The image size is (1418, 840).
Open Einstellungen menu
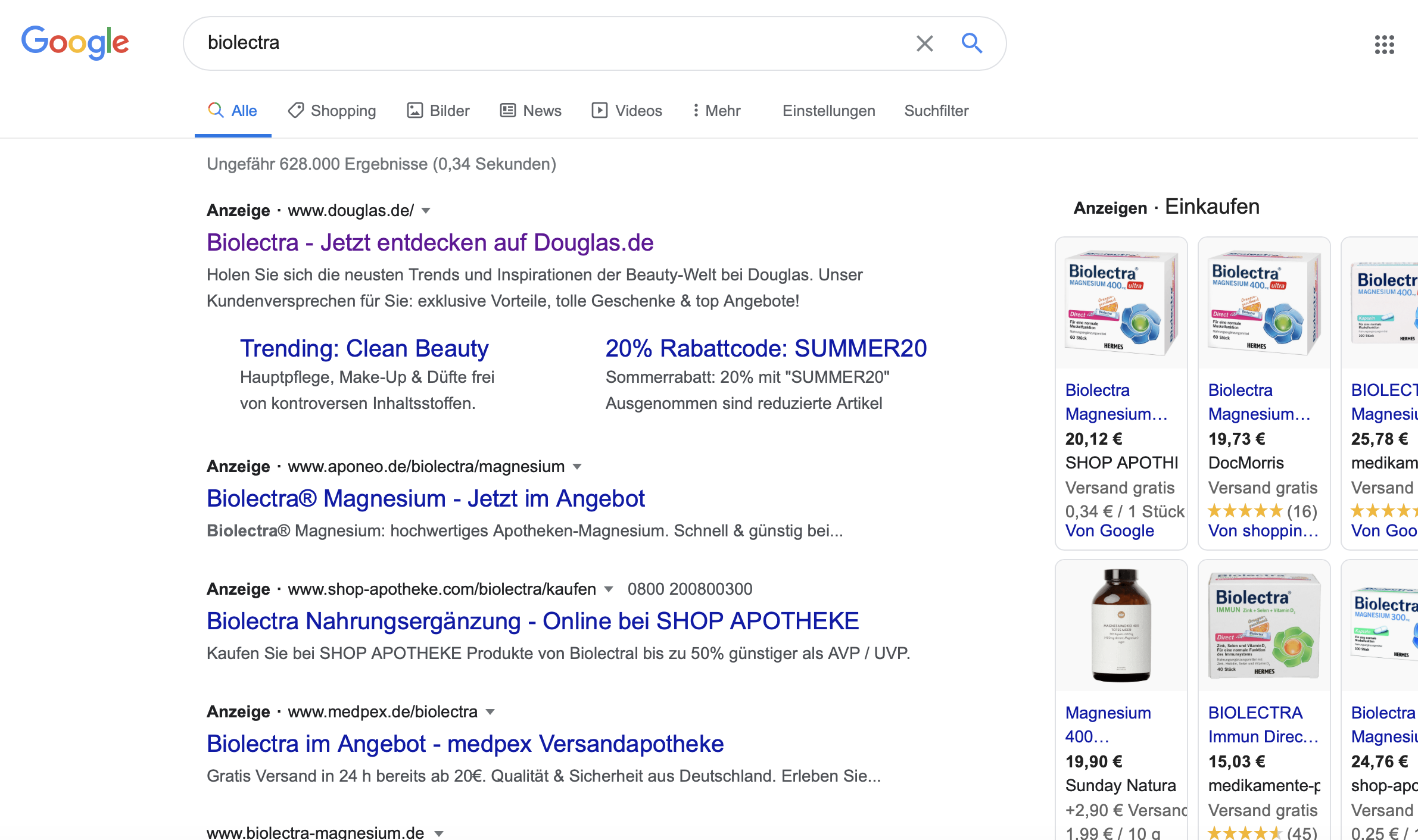tap(828, 111)
